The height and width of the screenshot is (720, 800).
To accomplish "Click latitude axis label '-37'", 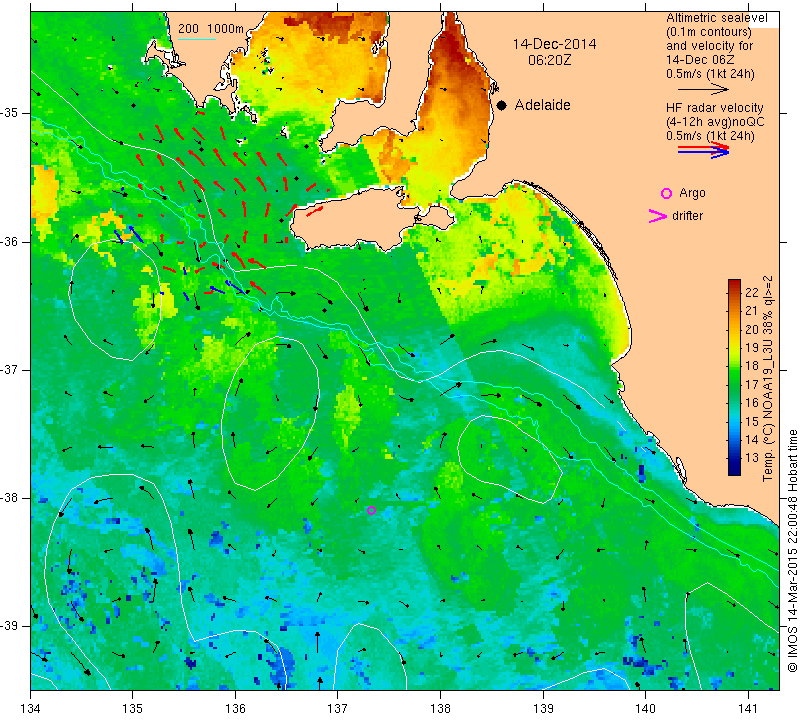I will pyautogui.click(x=9, y=369).
